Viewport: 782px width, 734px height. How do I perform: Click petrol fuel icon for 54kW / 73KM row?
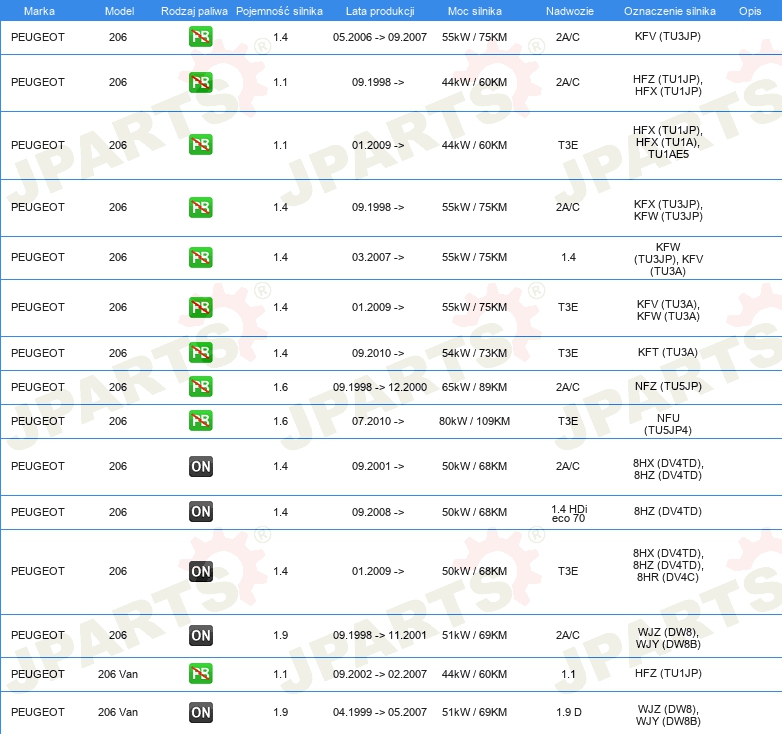pos(200,353)
